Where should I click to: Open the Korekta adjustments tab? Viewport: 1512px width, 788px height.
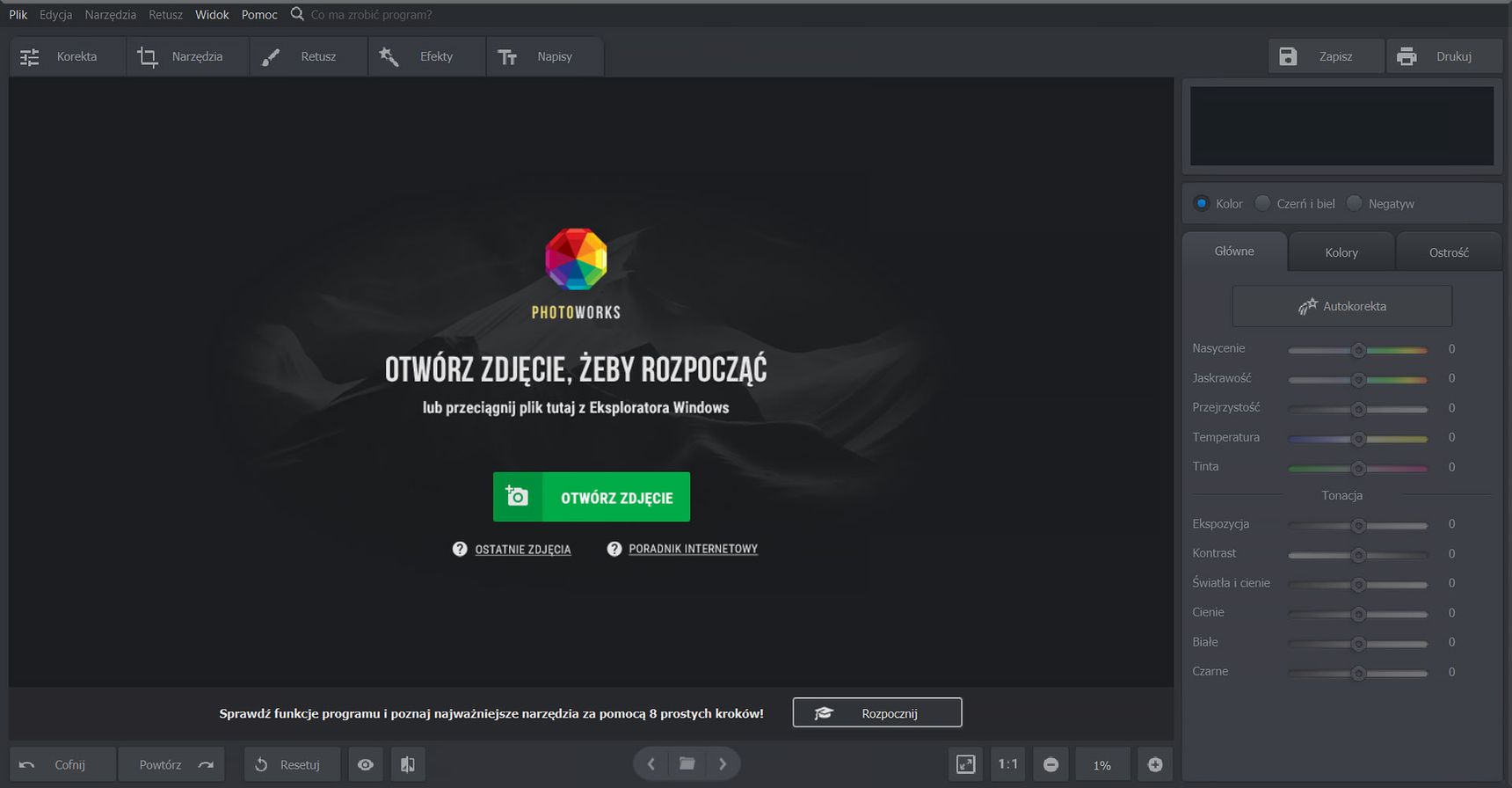[68, 56]
